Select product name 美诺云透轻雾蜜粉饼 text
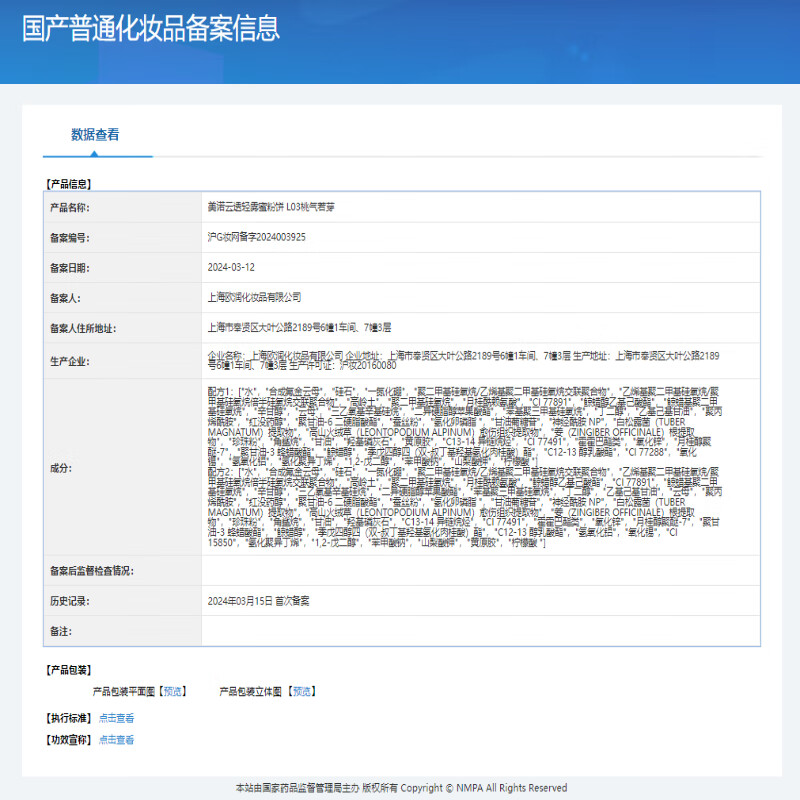This screenshot has width=800, height=800. pos(271,207)
